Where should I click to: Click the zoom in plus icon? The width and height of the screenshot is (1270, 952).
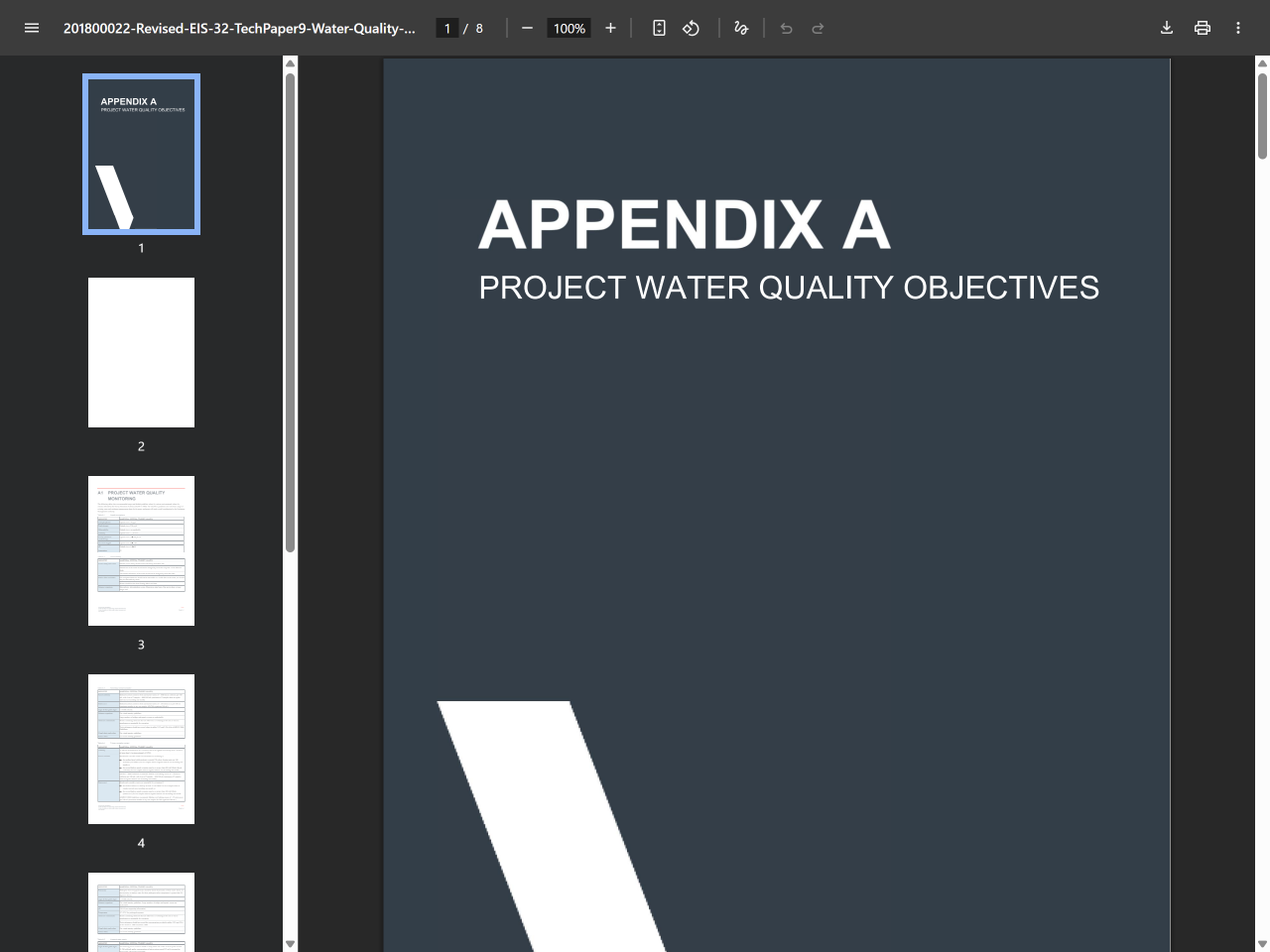pyautogui.click(x=610, y=28)
